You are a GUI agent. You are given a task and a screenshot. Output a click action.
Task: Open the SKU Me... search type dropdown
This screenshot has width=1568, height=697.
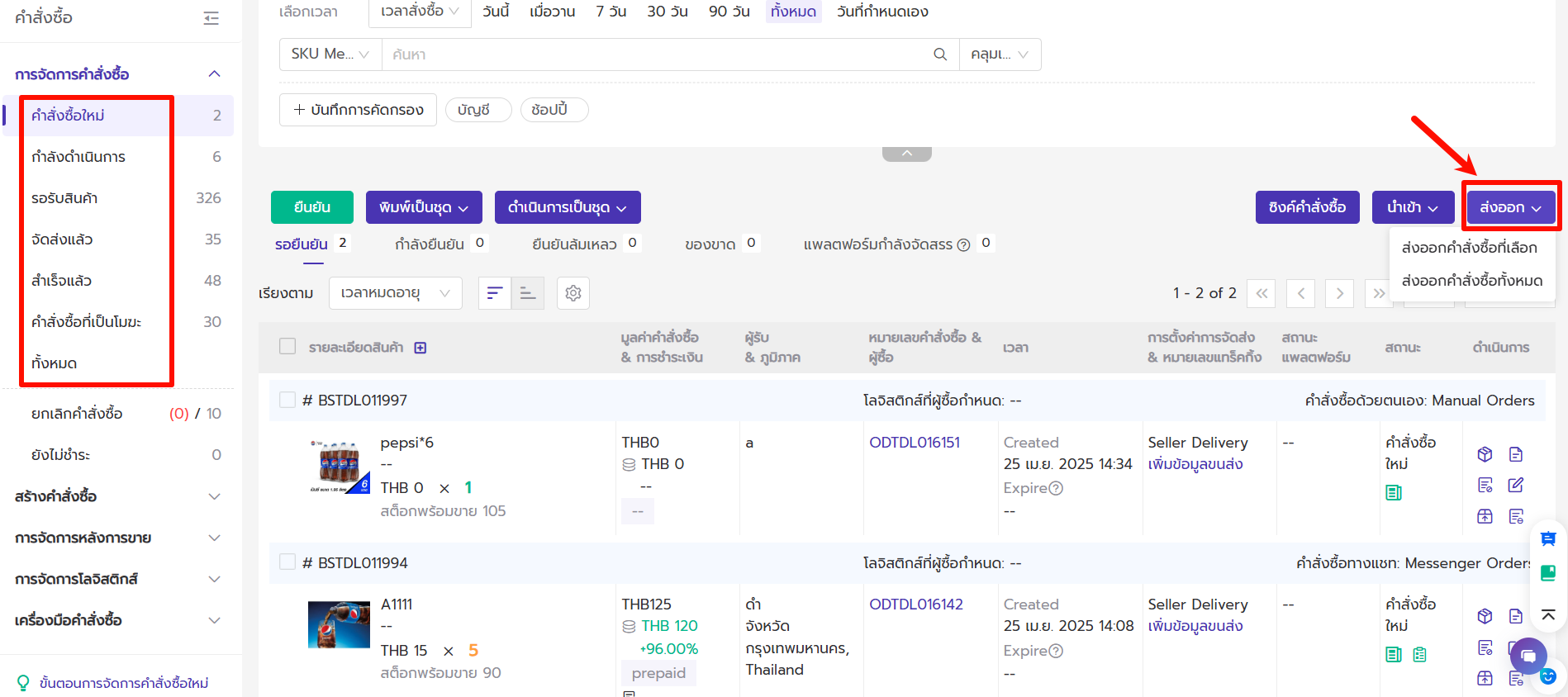330,55
